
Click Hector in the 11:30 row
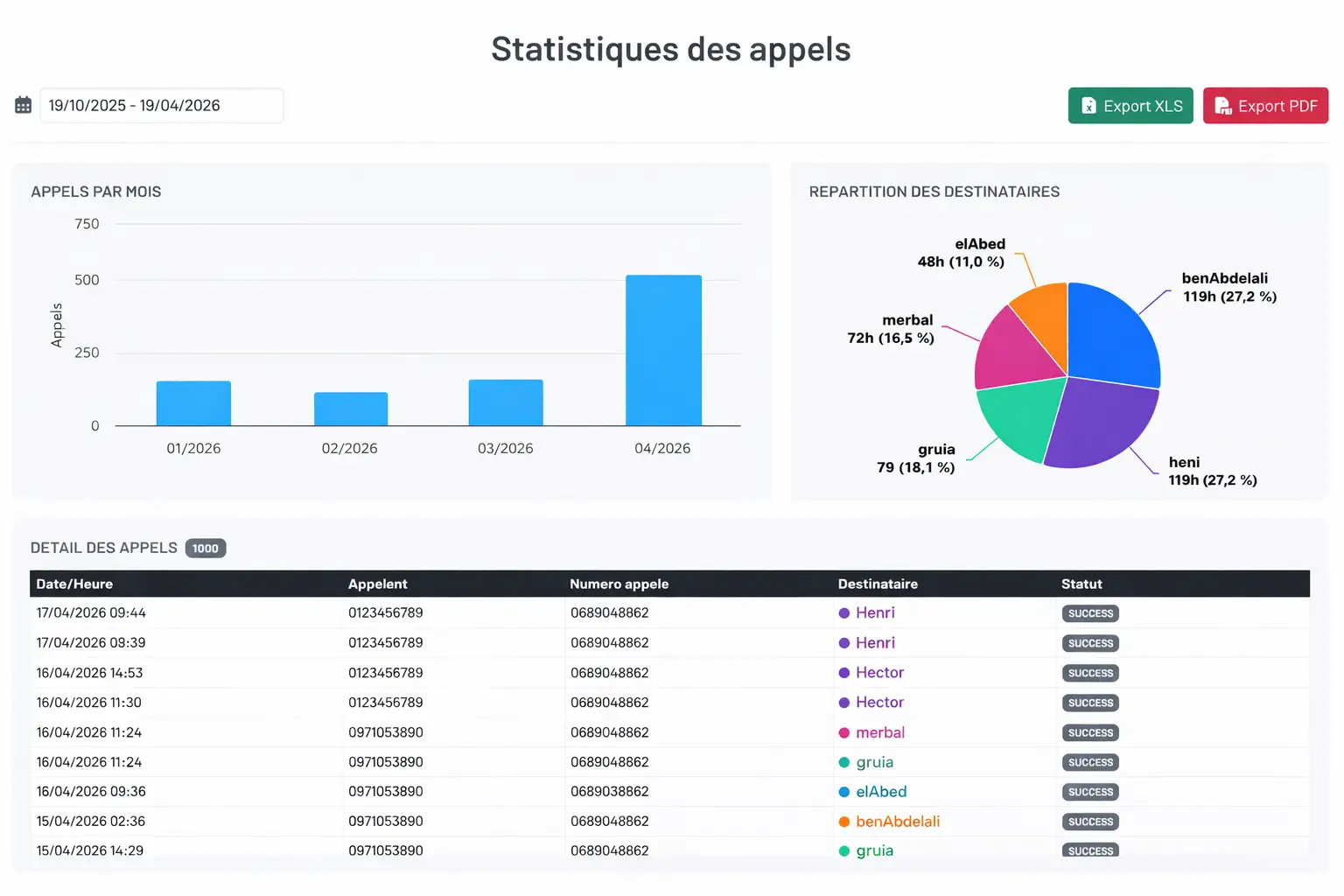pos(879,702)
